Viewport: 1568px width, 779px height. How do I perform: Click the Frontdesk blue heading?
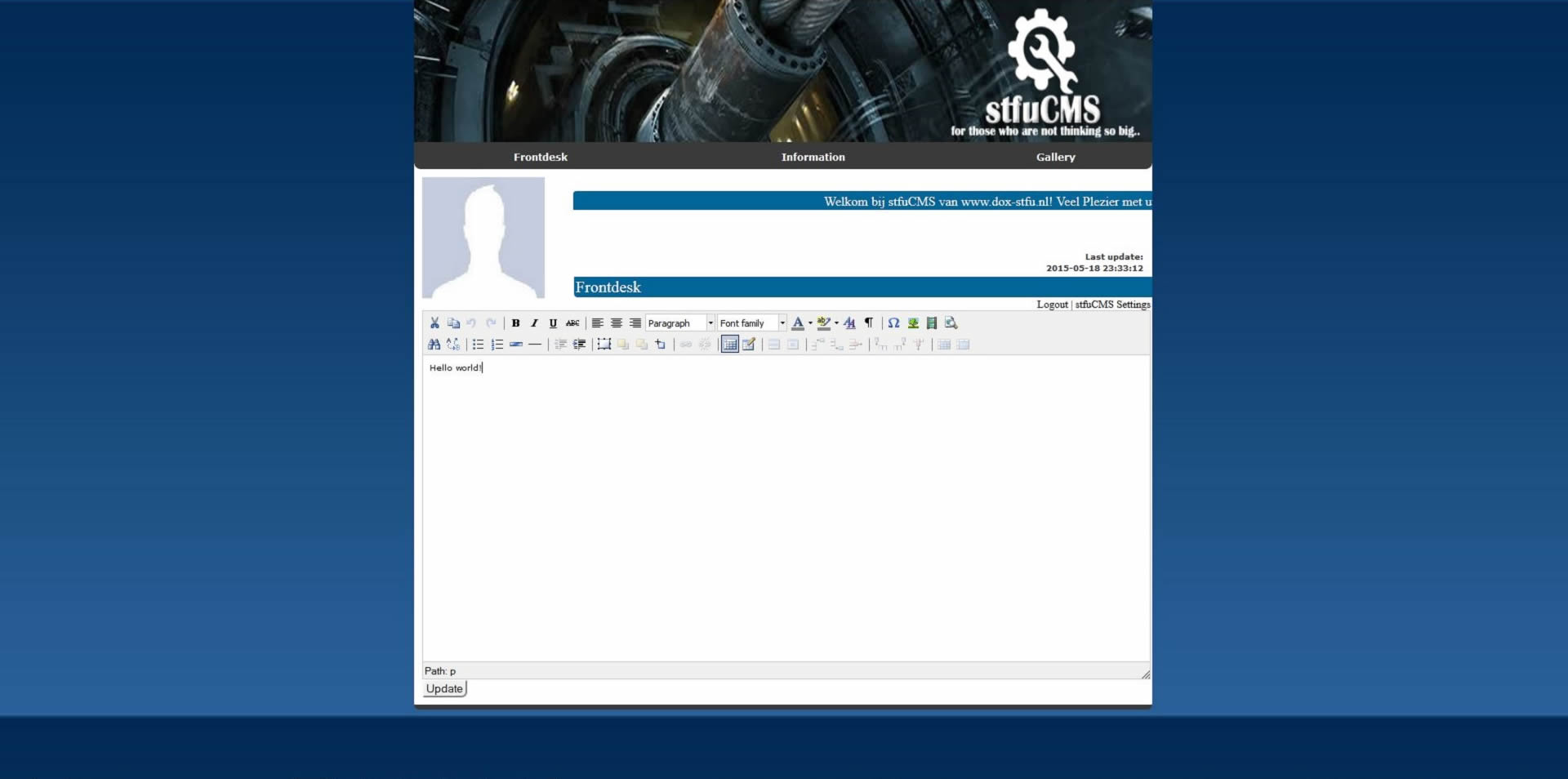pyautogui.click(x=608, y=287)
